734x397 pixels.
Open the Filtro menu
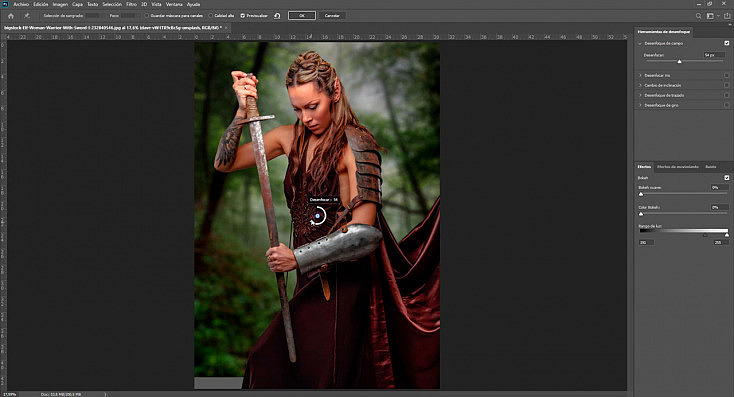tap(131, 4)
